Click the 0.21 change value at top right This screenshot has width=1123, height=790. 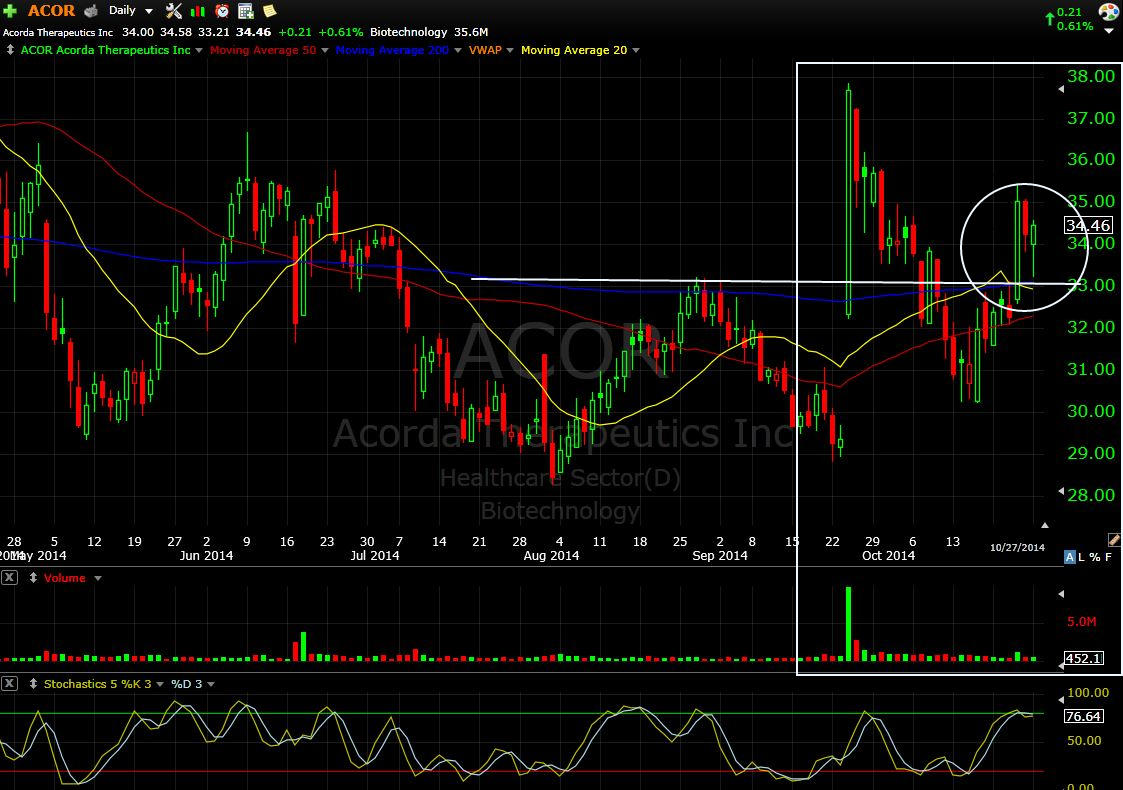pyautogui.click(x=1069, y=12)
